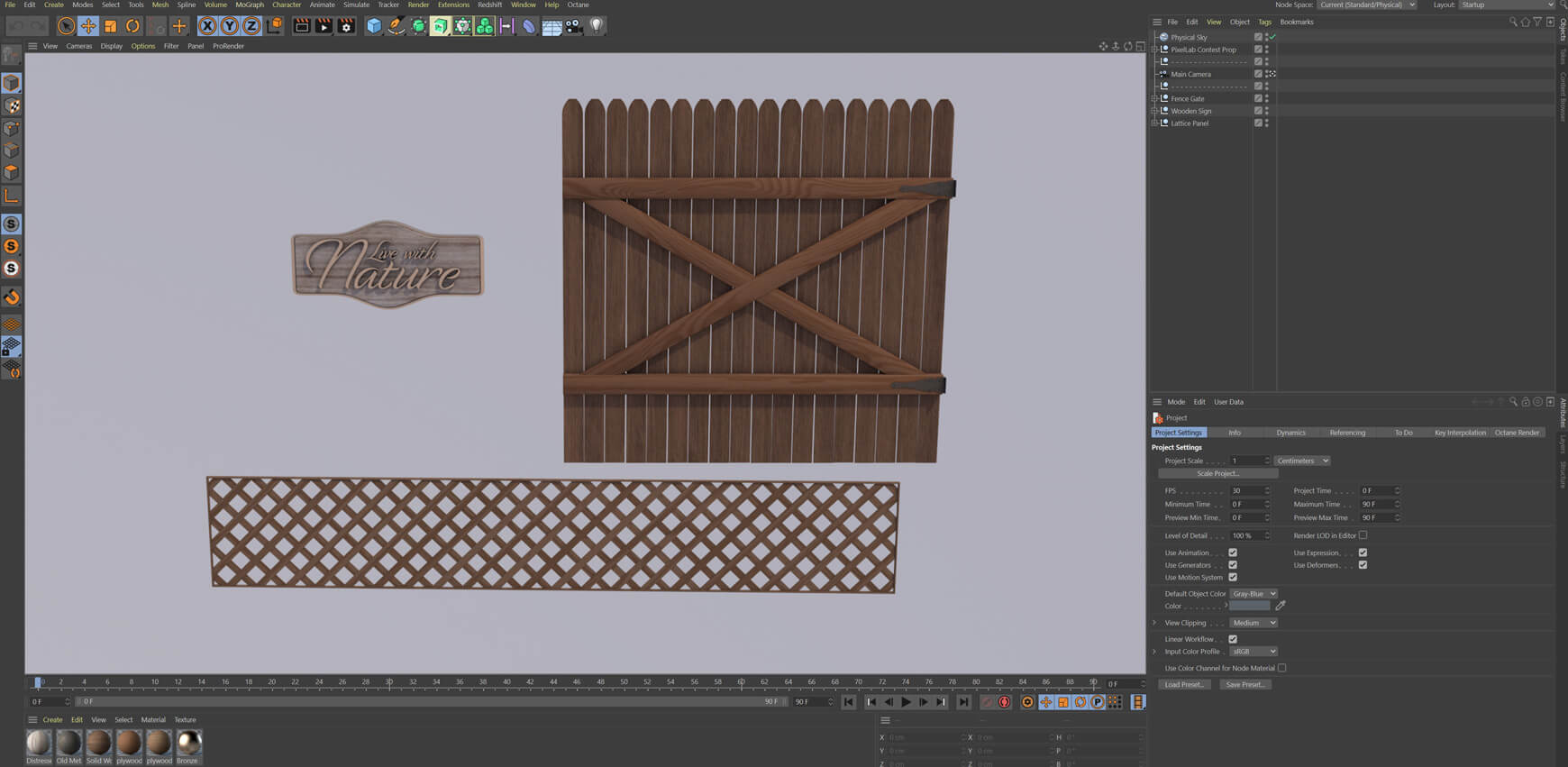Click the Record Active Objects keyframe button

click(x=987, y=702)
